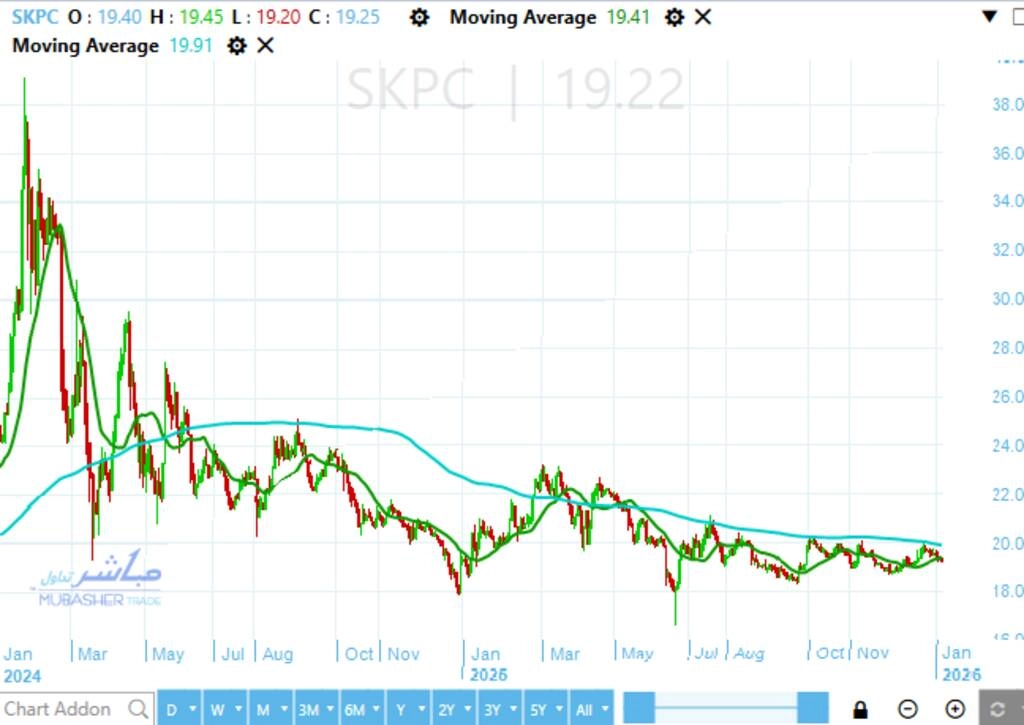The height and width of the screenshot is (725, 1024).
Task: Choose the 2Y range option
Action: click(x=445, y=710)
